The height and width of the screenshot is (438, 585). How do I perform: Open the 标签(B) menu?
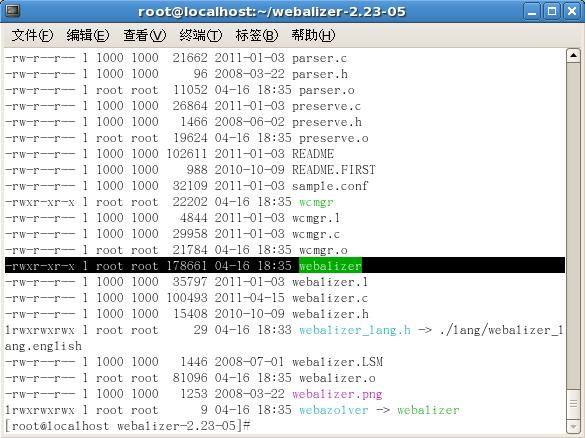tap(257, 35)
